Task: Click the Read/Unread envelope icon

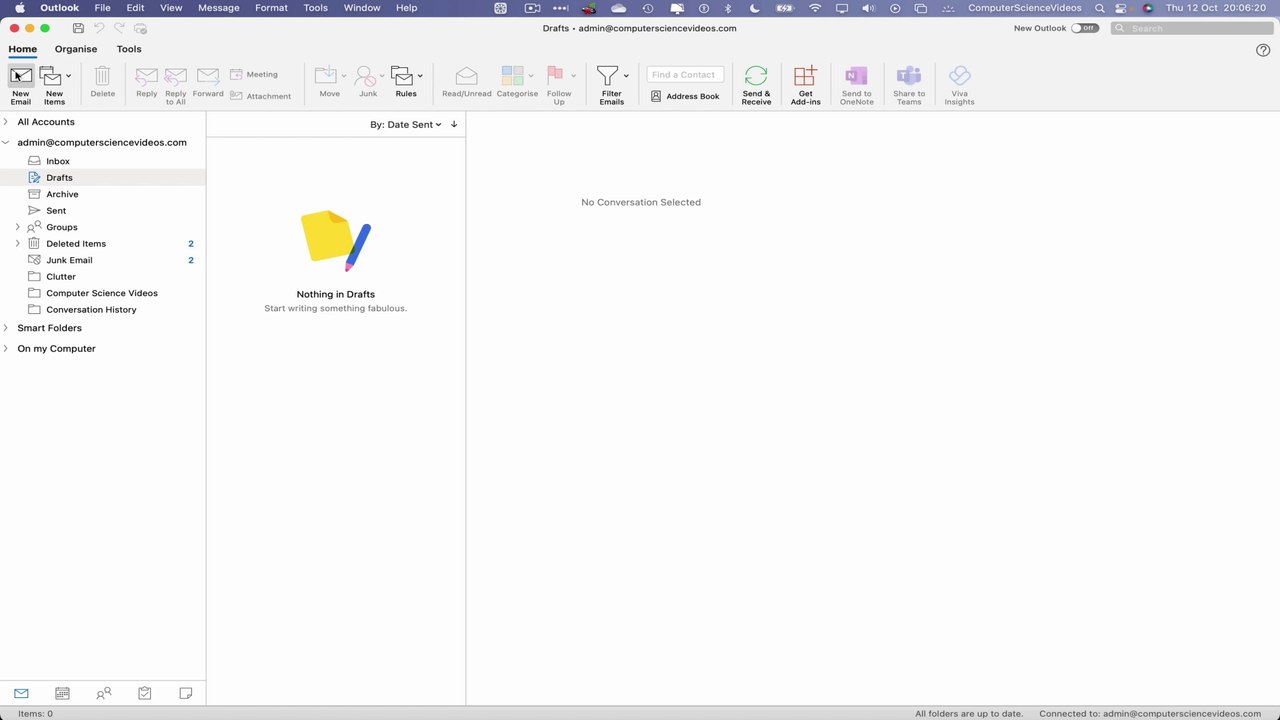Action: click(466, 76)
